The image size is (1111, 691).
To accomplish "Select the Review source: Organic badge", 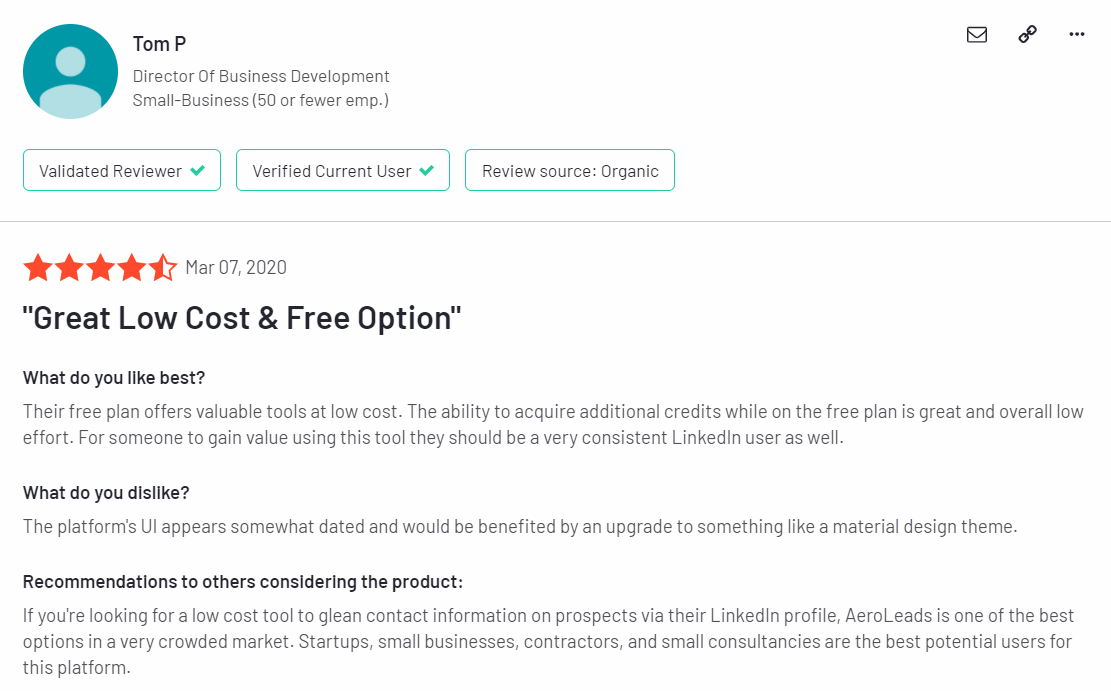I will [x=570, y=170].
